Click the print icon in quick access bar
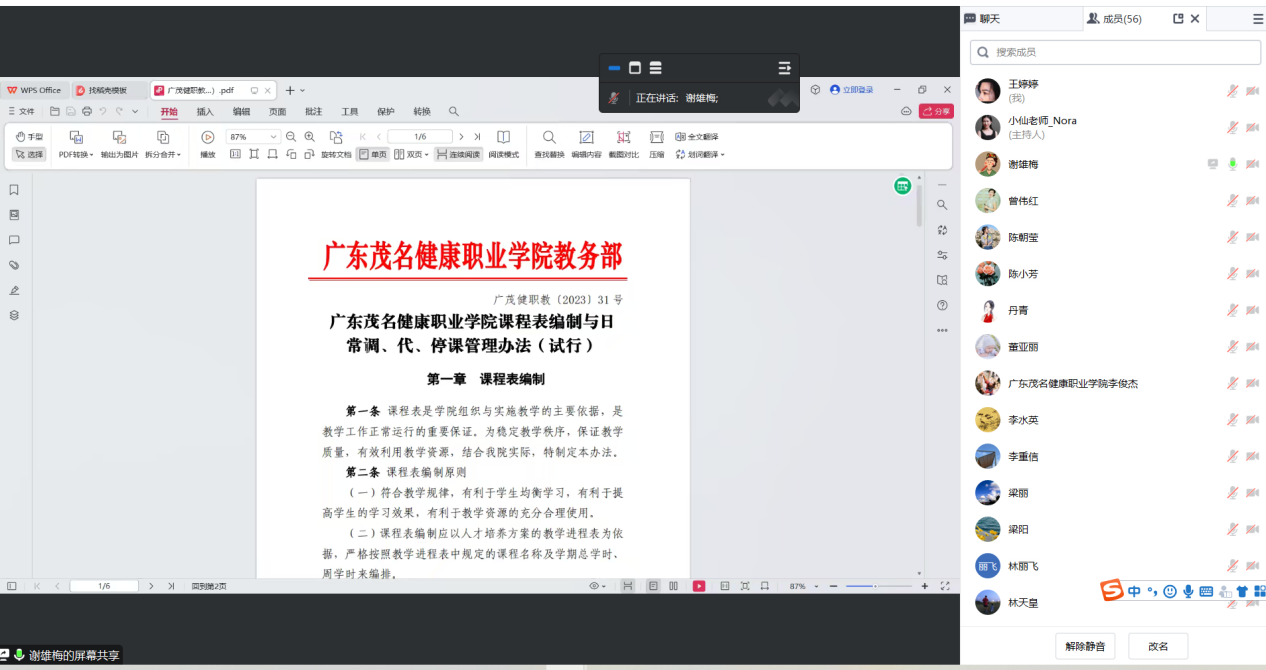Image resolution: width=1266 pixels, height=670 pixels. tap(87, 111)
